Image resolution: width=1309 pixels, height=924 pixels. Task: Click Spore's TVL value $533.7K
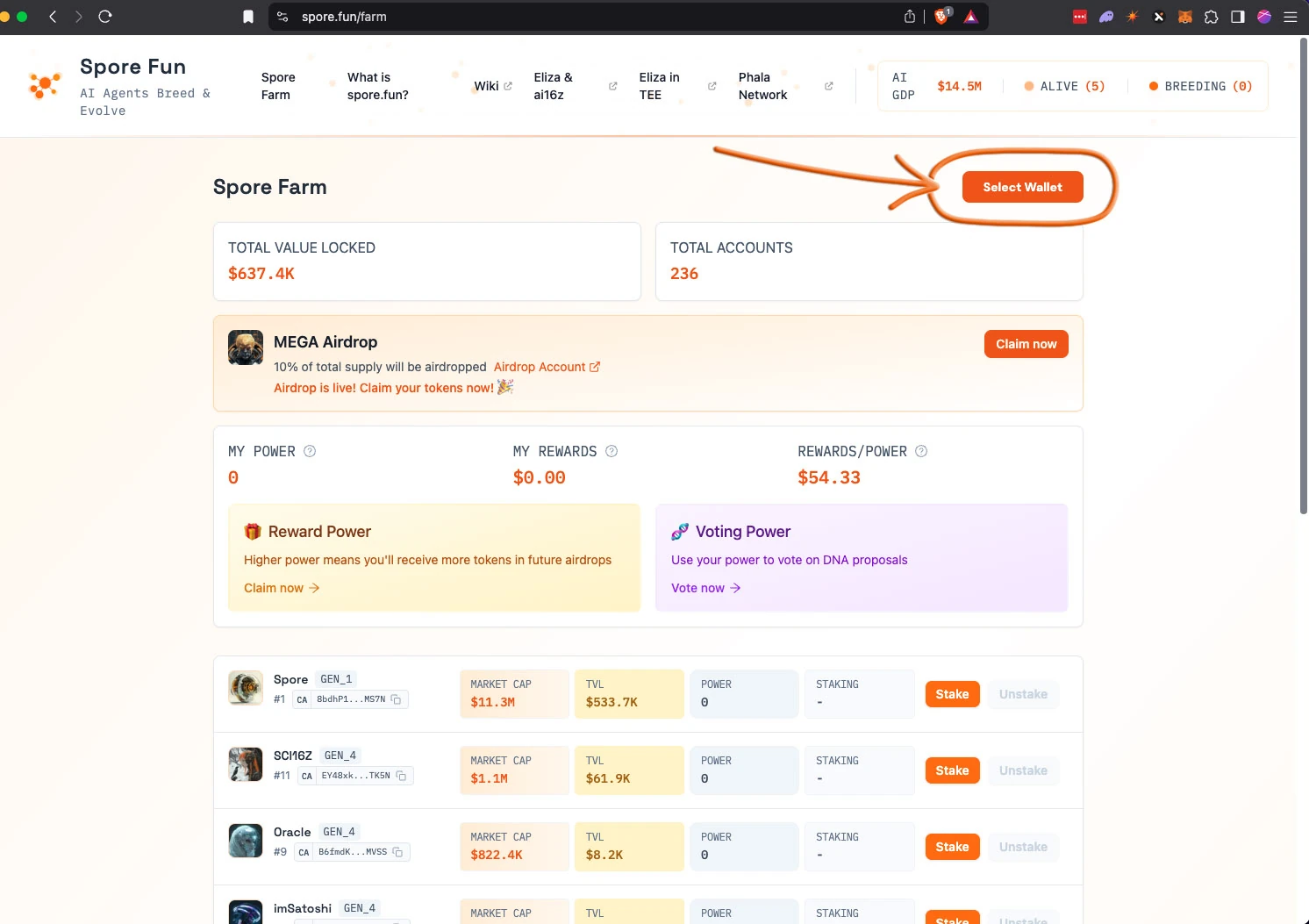(612, 702)
